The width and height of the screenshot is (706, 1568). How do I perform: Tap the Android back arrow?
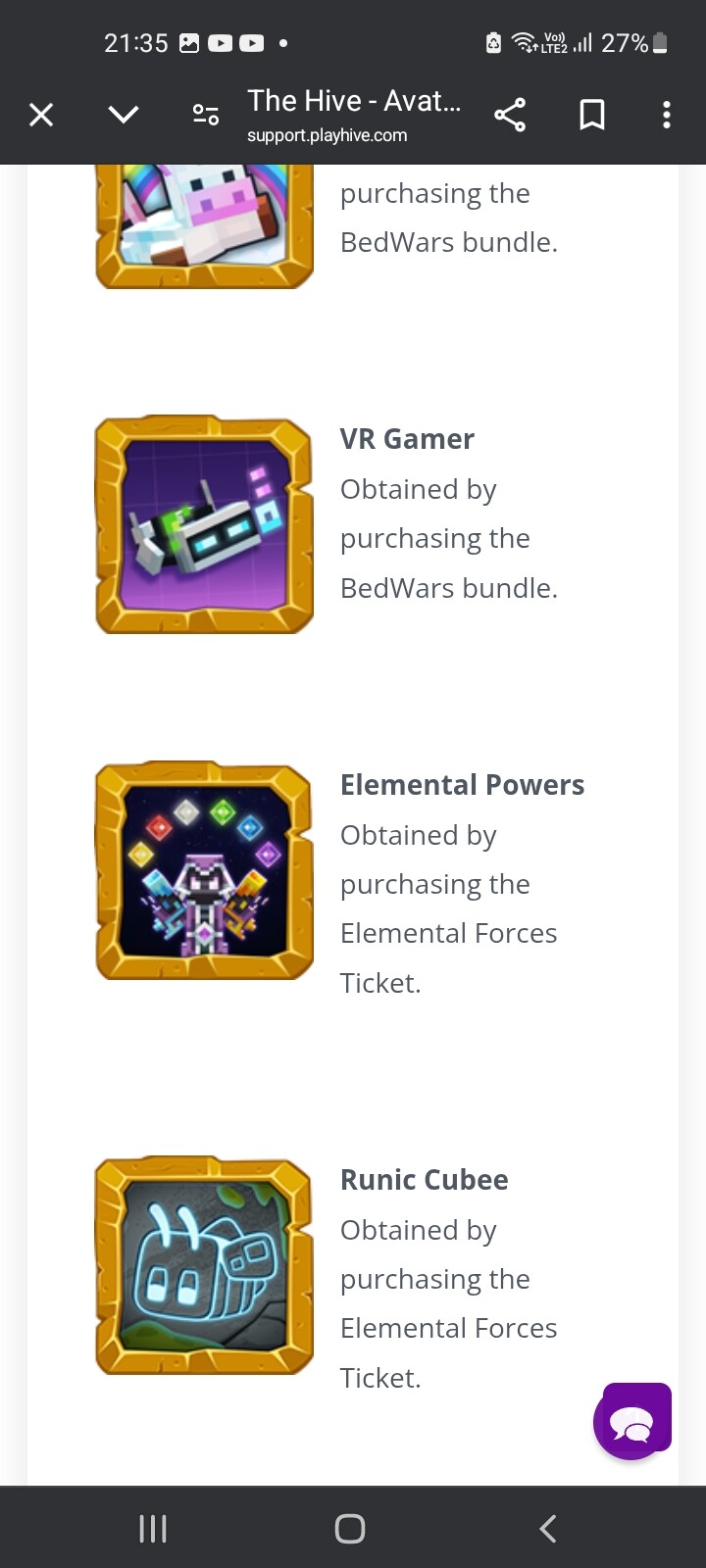[548, 1529]
